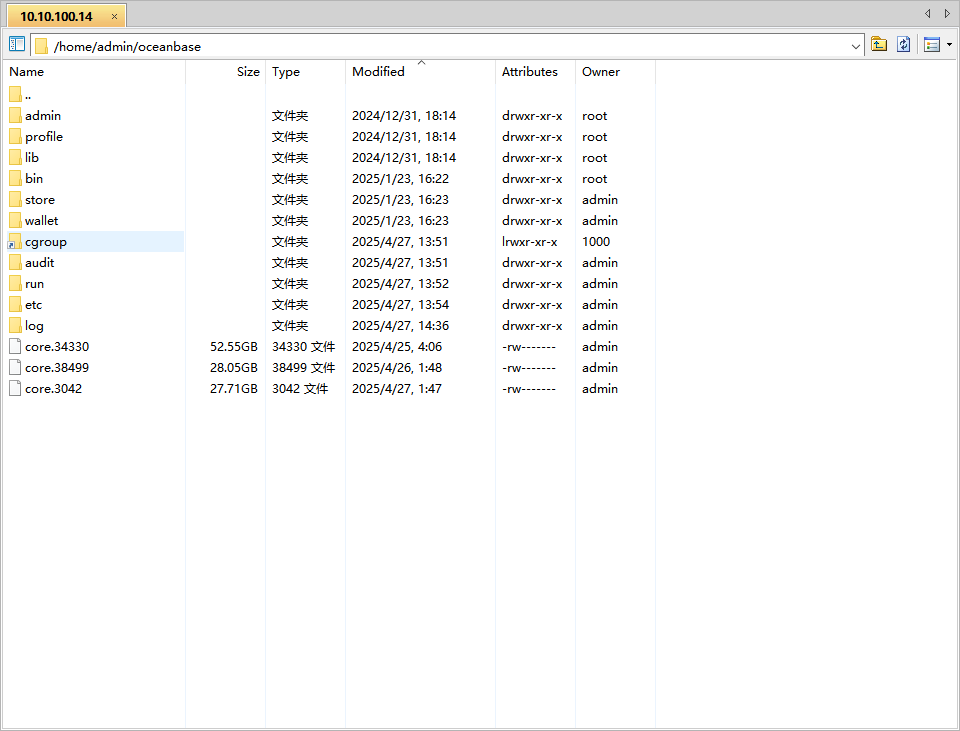Go up to parent folder icon

[879, 44]
